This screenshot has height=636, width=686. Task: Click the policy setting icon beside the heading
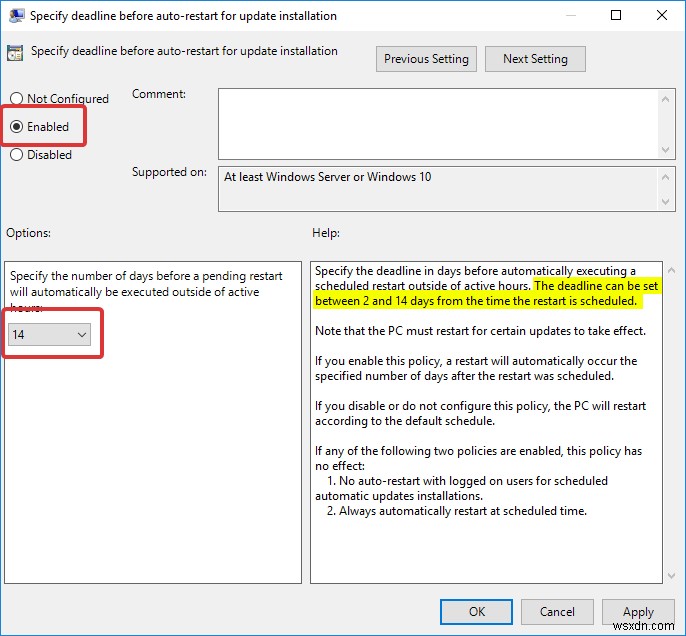tap(15, 52)
